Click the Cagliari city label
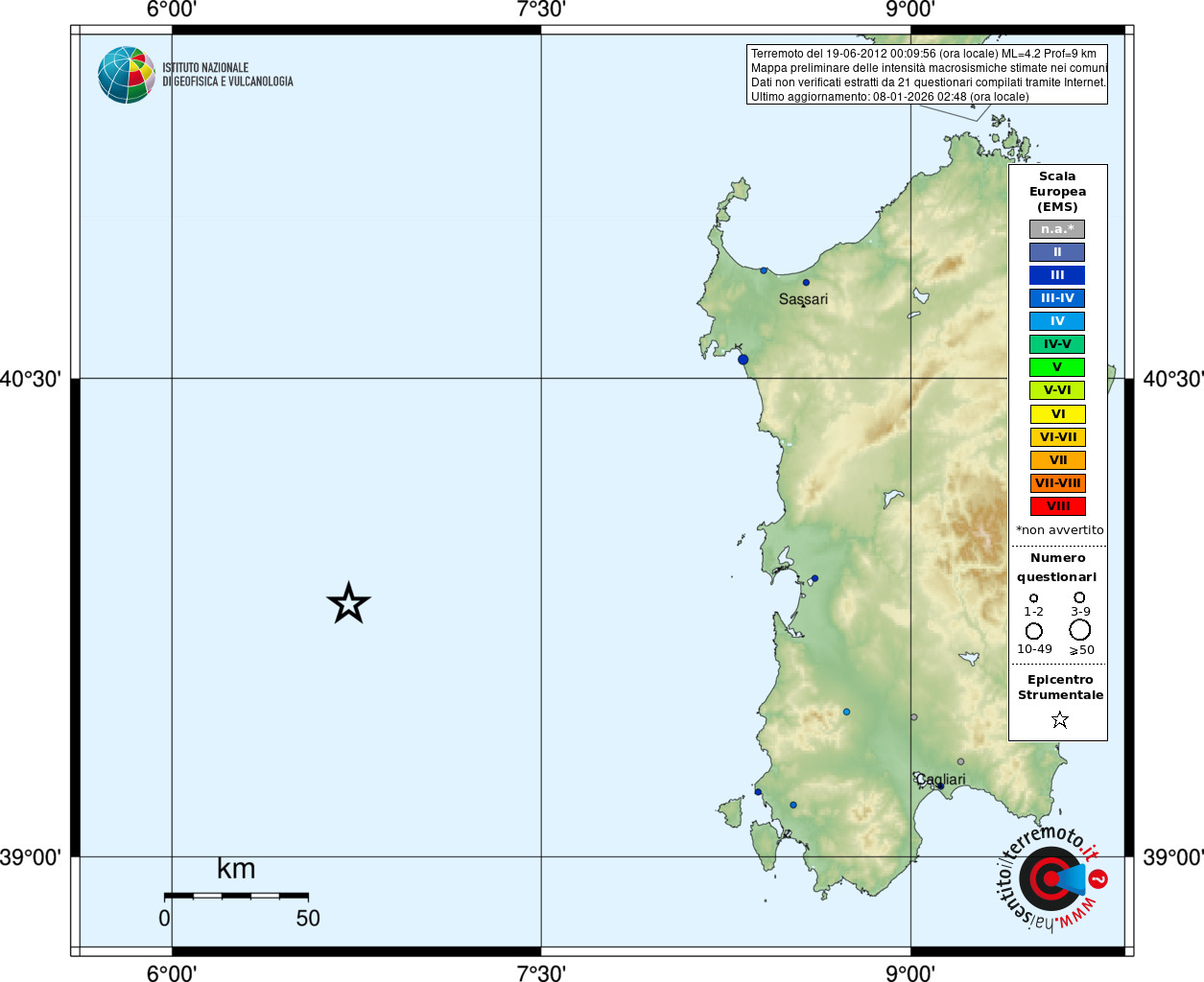The image size is (1204, 982). coord(942,780)
